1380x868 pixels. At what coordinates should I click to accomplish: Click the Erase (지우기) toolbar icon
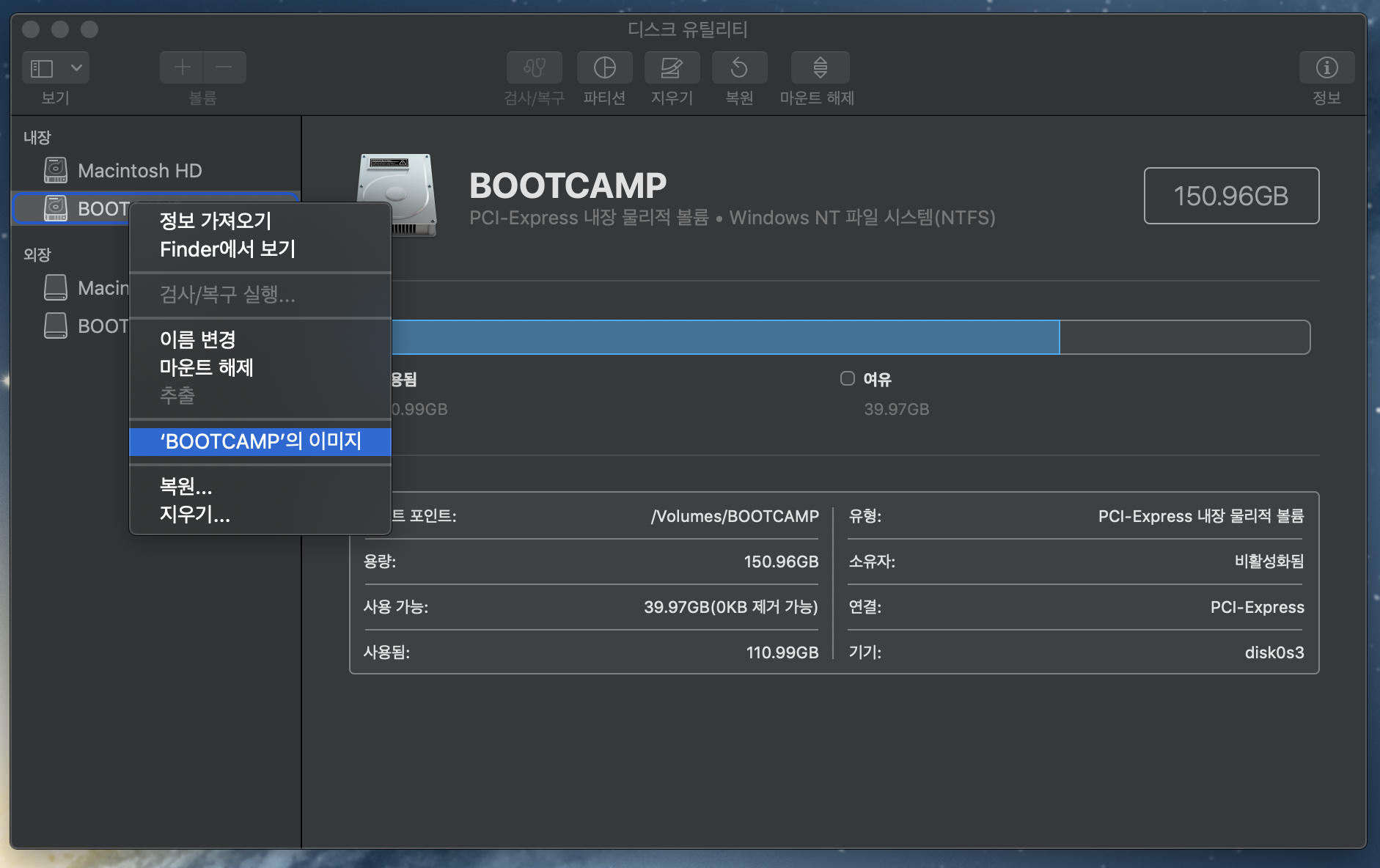(672, 67)
